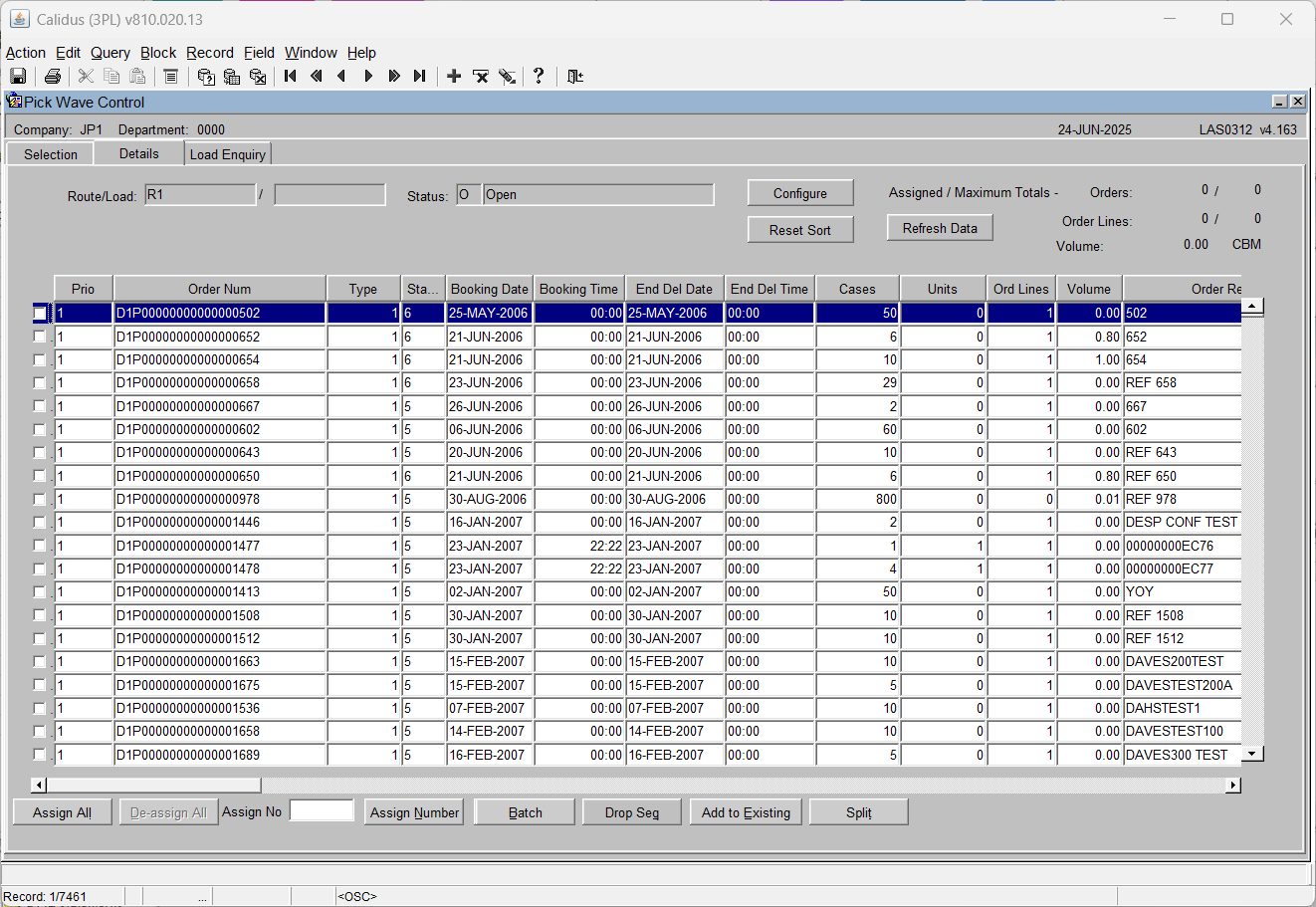1316x907 pixels.
Task: Click the 30-AUG-2006 booking date cell
Action: [490, 499]
